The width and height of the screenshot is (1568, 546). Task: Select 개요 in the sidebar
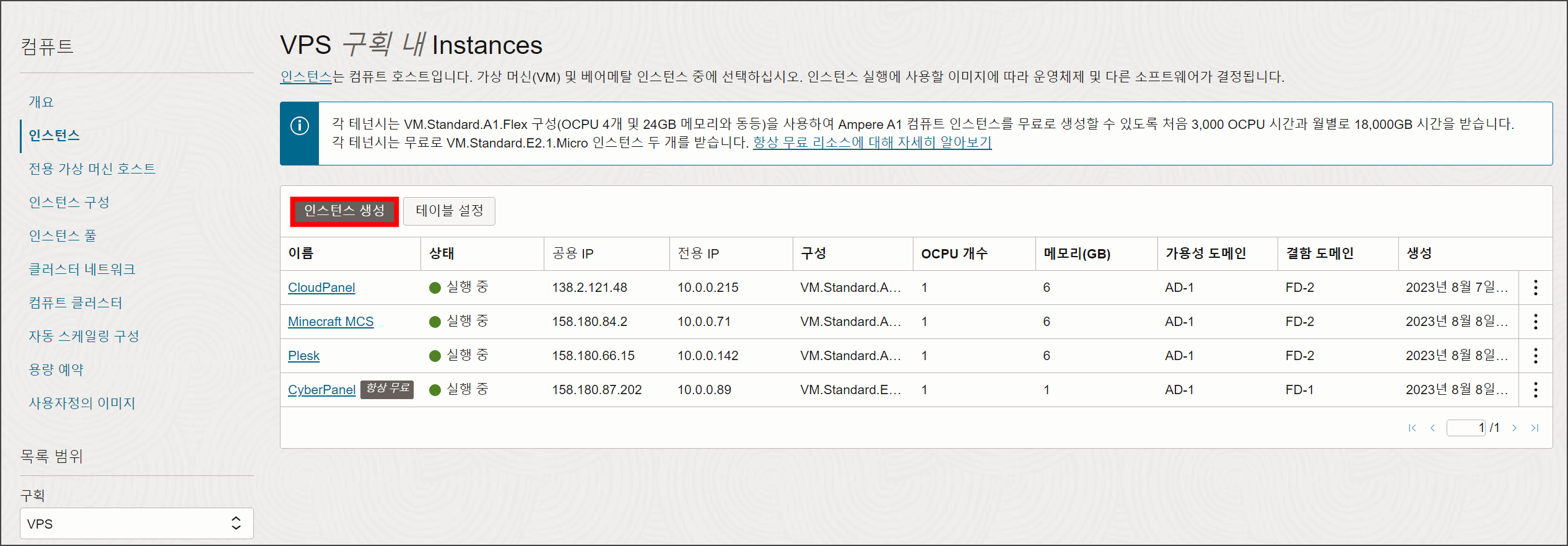[x=41, y=102]
